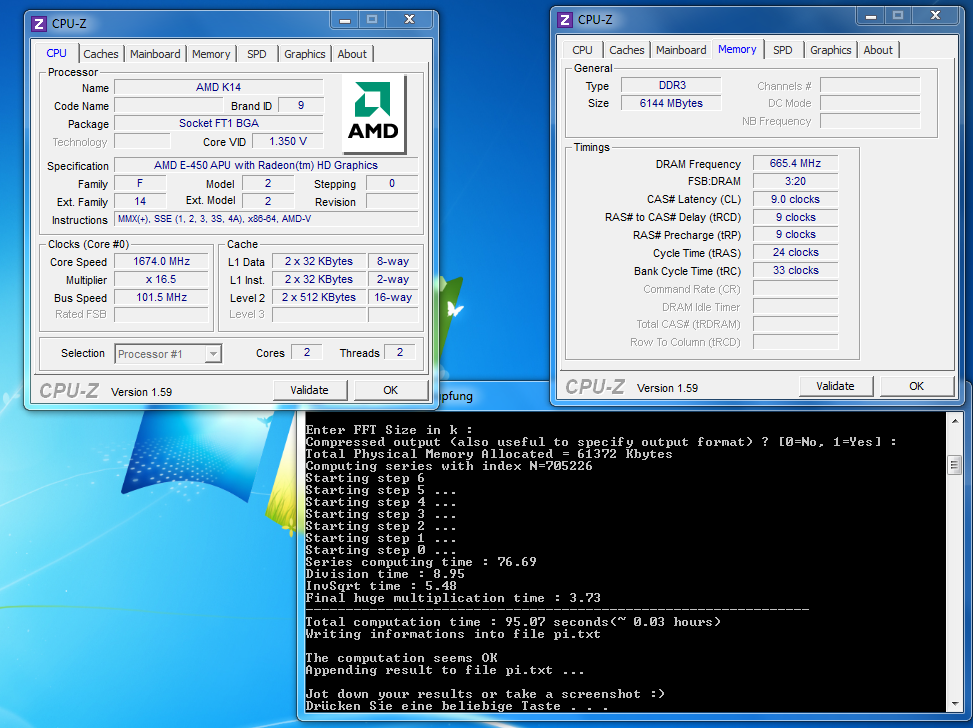Close the left CPU-Z window

(410, 20)
